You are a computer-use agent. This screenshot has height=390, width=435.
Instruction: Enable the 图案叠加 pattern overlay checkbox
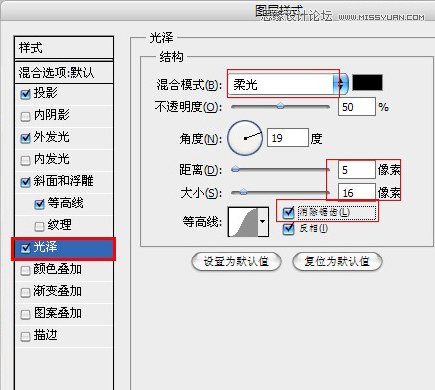pyautogui.click(x=25, y=314)
